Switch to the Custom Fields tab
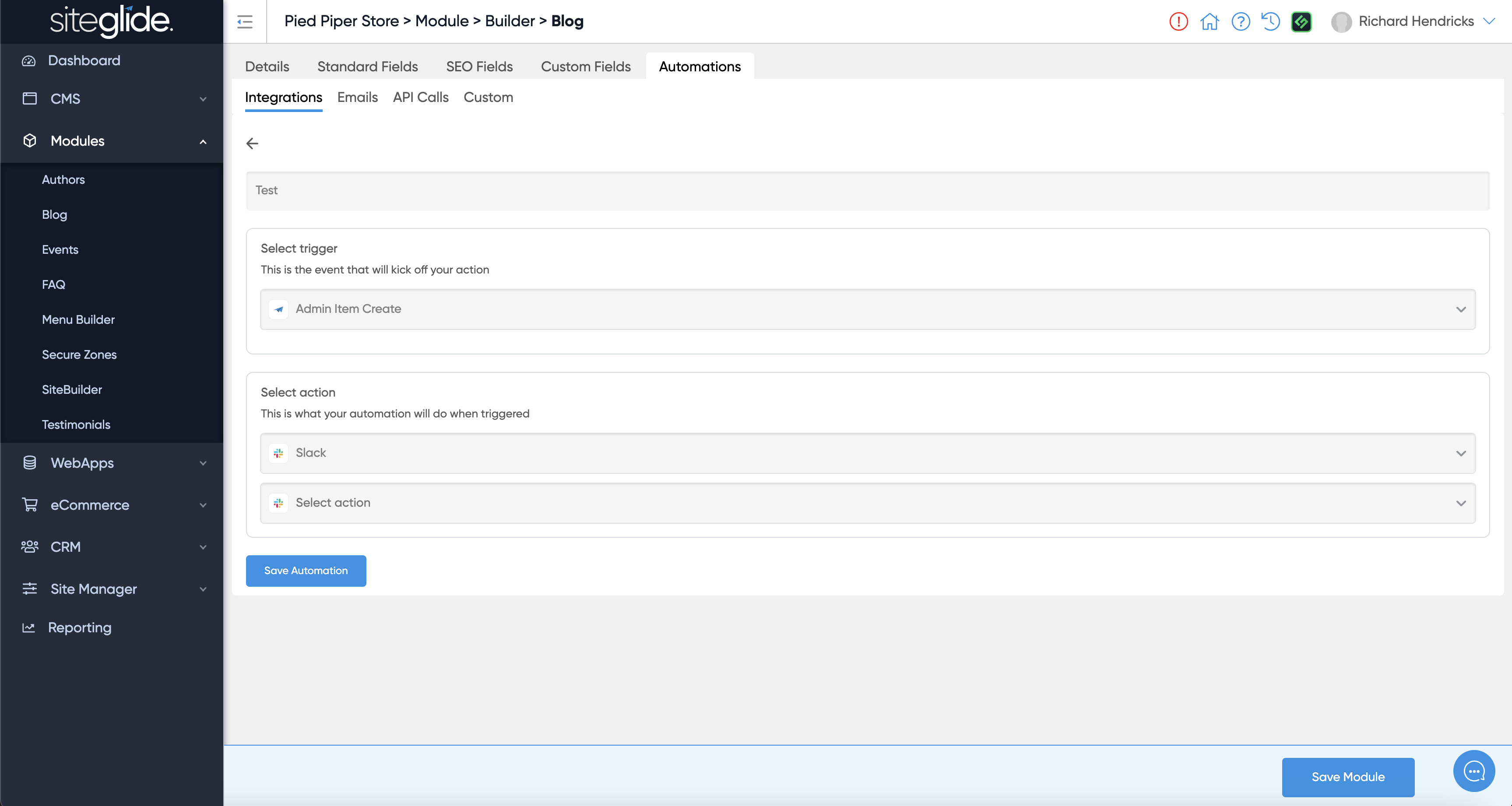The height and width of the screenshot is (806, 1512). pos(585,67)
